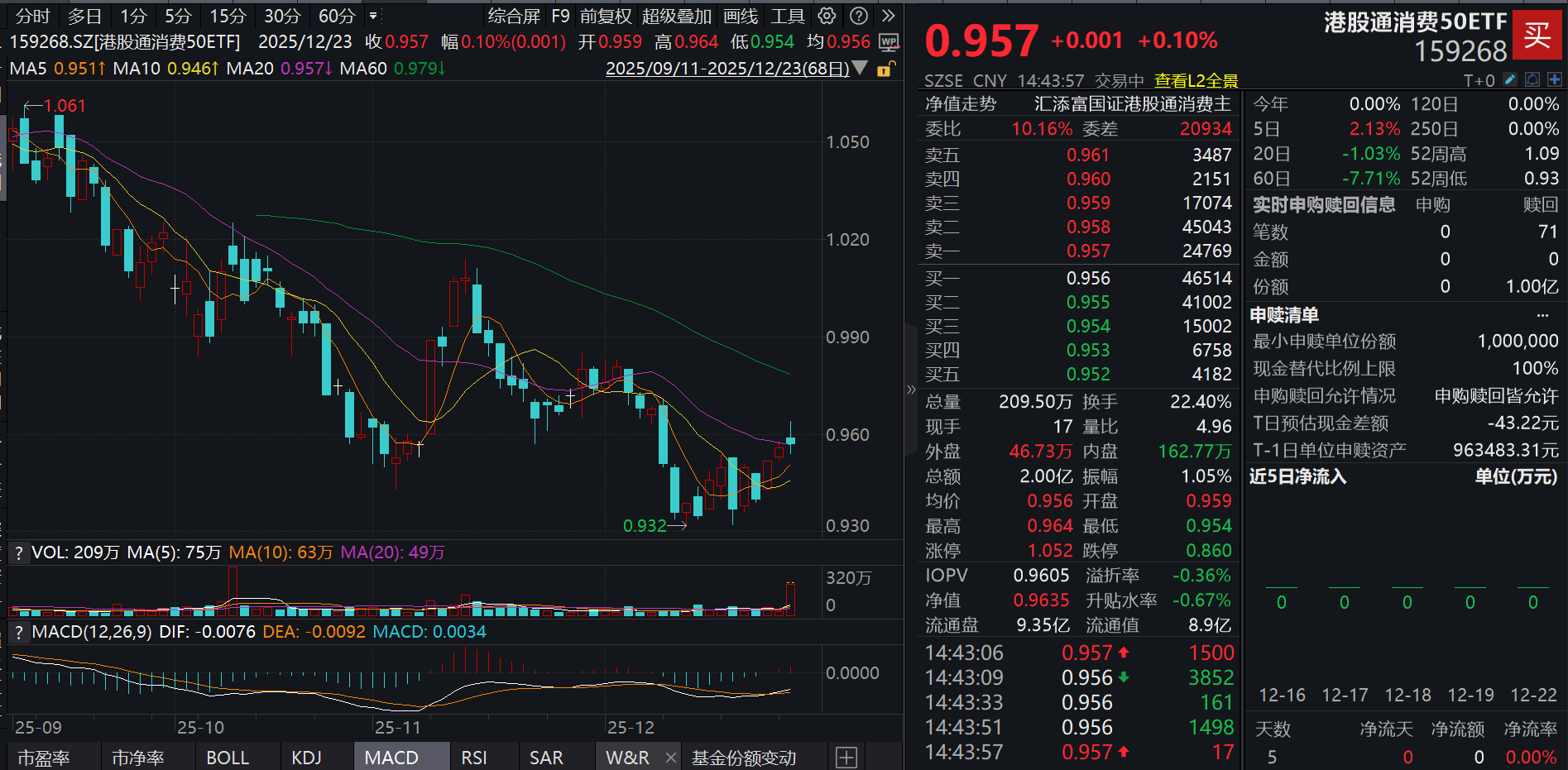Image resolution: width=1568 pixels, height=770 pixels.
Task: Click the 买五 price 0.952
Action: point(1088,374)
